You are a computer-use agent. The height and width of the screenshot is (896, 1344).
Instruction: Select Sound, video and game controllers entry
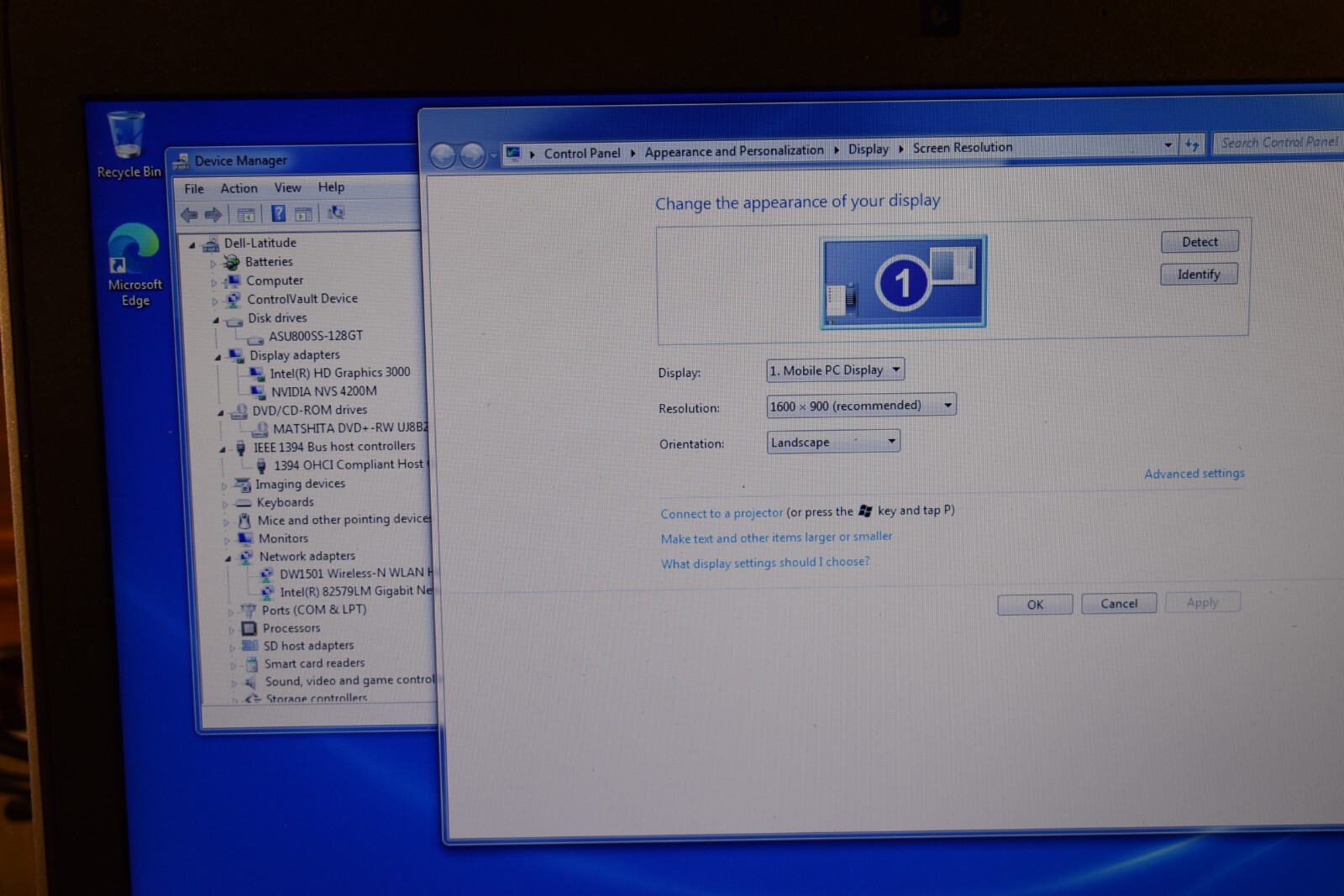350,681
